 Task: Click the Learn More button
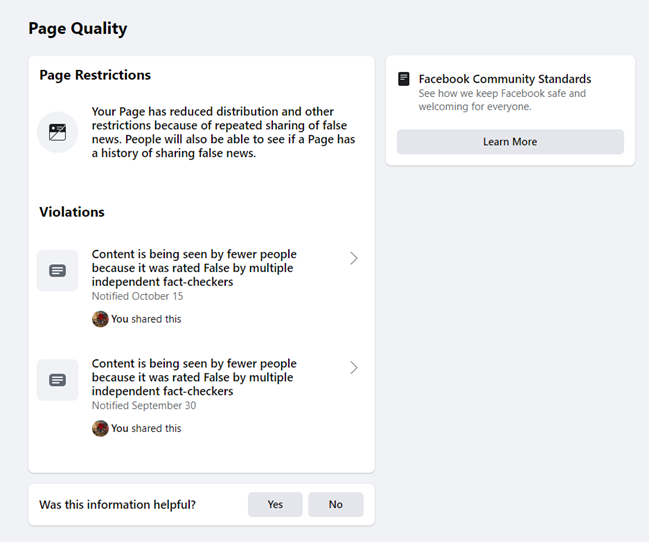[510, 142]
